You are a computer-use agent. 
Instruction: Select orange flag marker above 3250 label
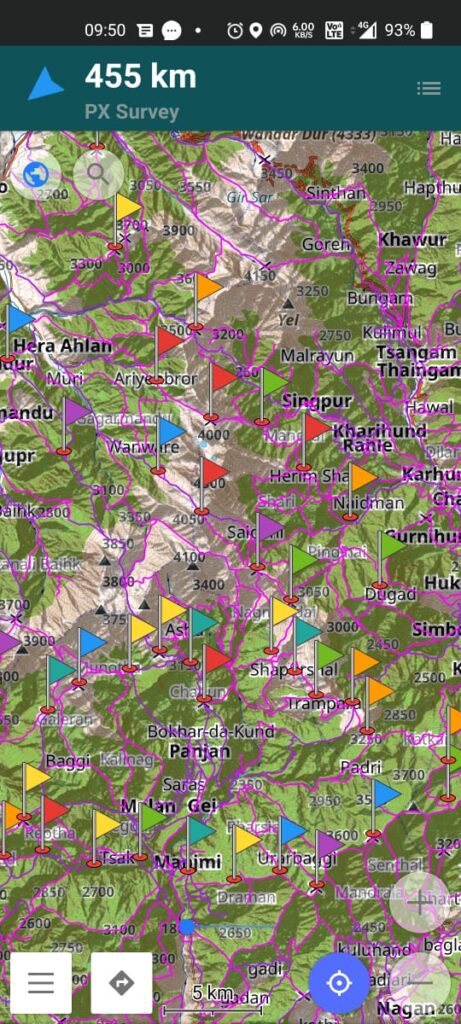(377, 705)
